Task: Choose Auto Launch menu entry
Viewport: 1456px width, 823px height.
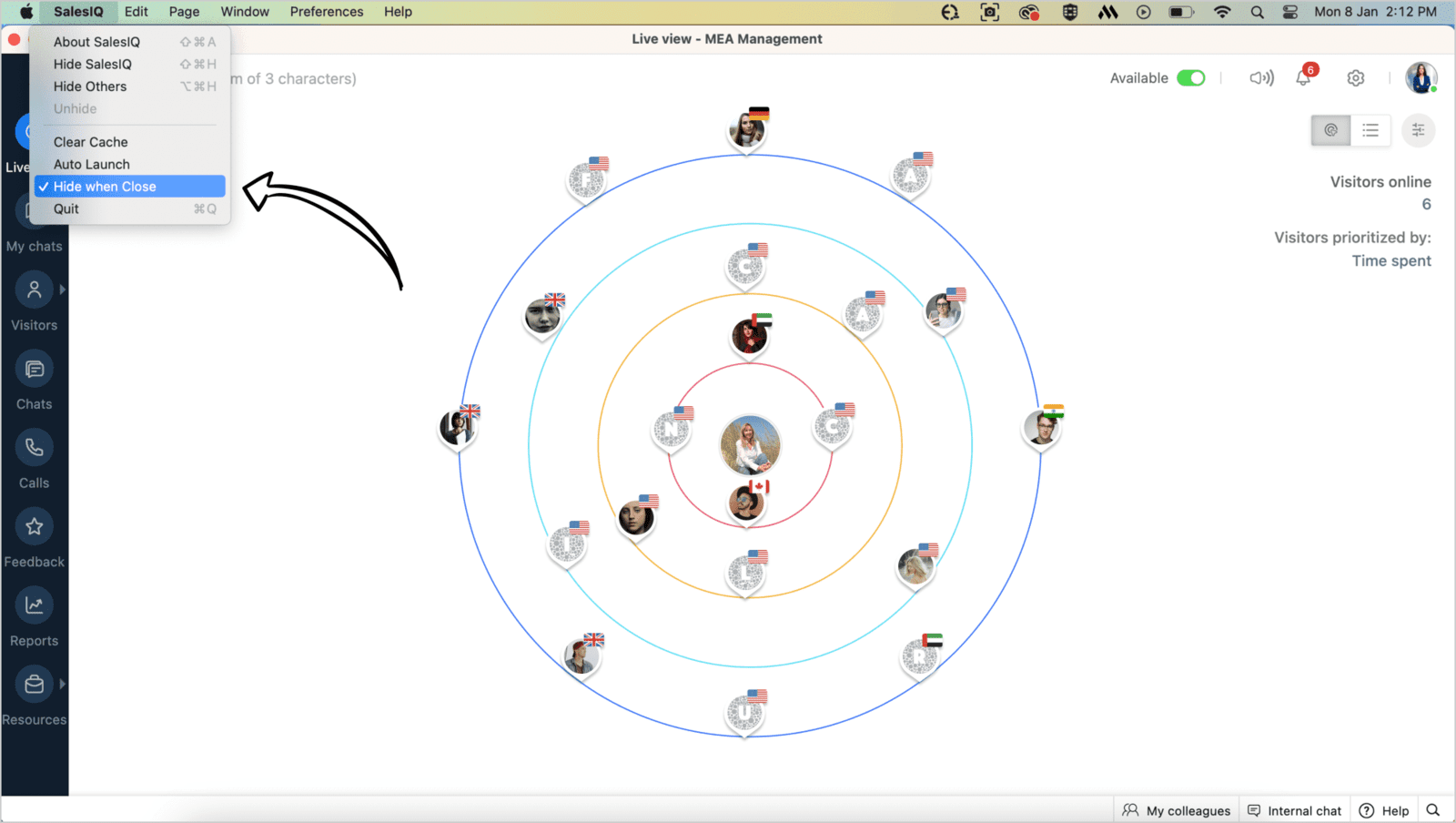Action: (x=129, y=164)
